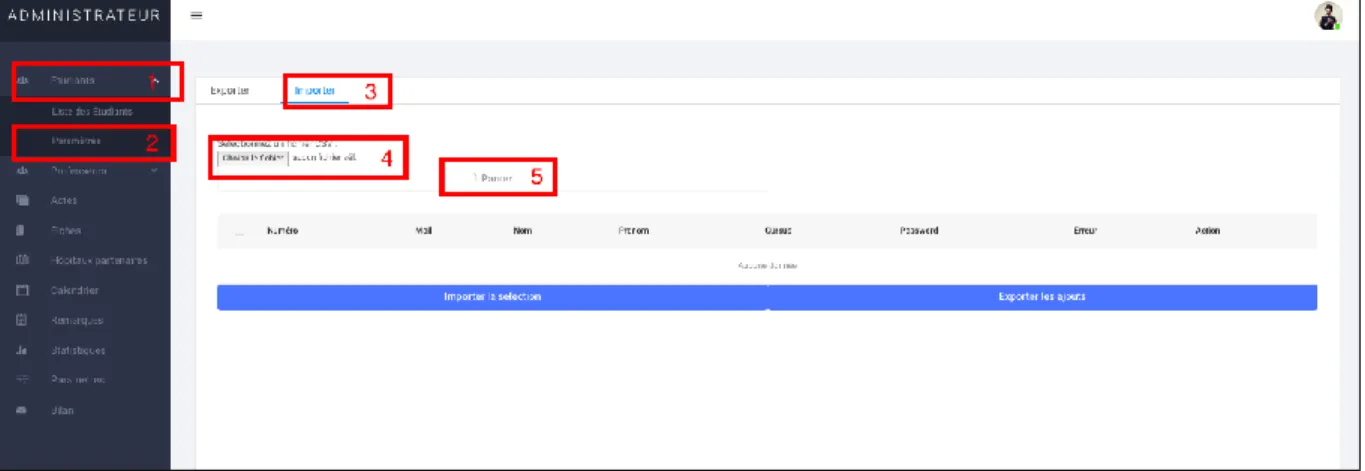Click the Numéro column header

point(282,231)
